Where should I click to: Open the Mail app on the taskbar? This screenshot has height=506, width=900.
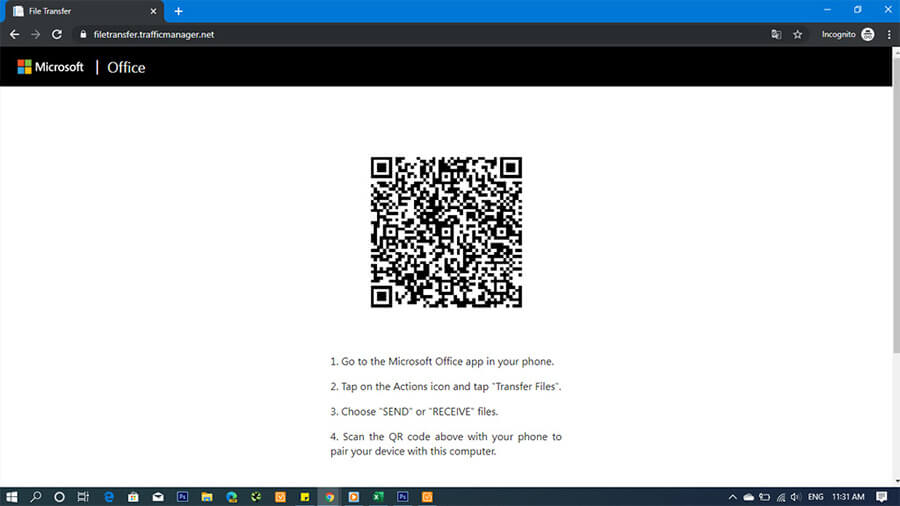(158, 496)
